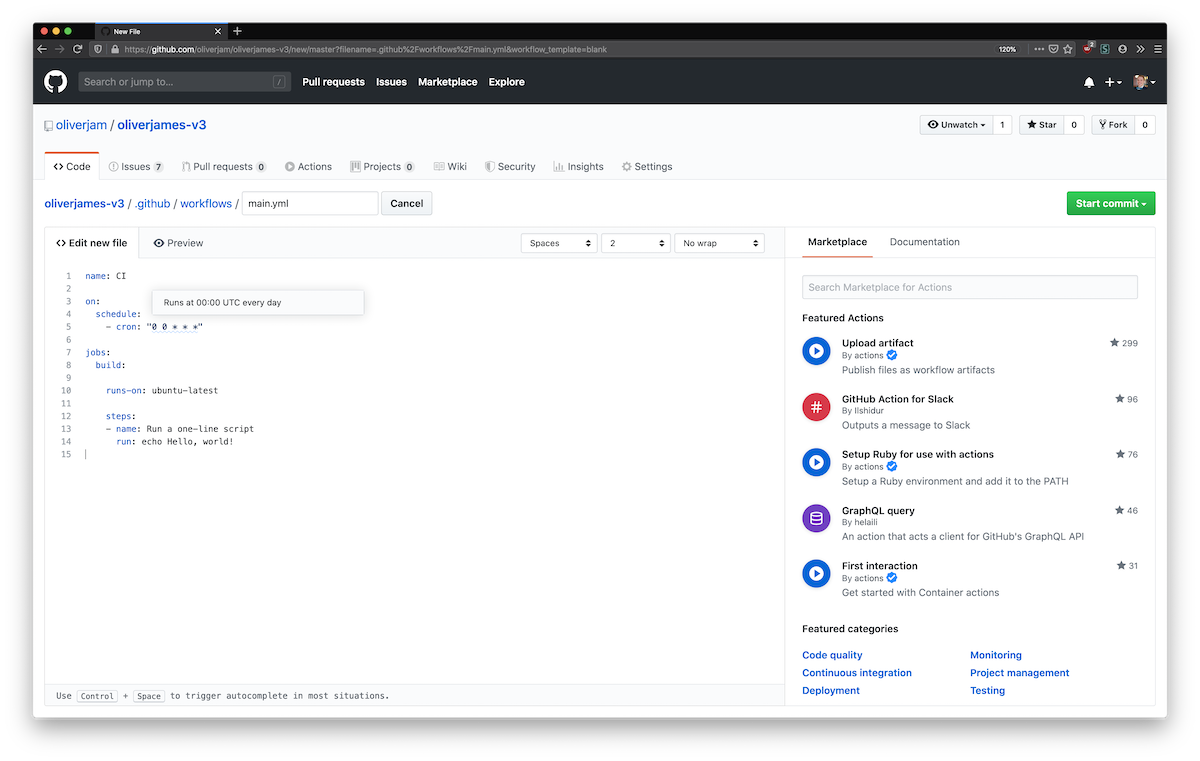Open the notifications bell icon
This screenshot has width=1200, height=761.
click(1089, 82)
